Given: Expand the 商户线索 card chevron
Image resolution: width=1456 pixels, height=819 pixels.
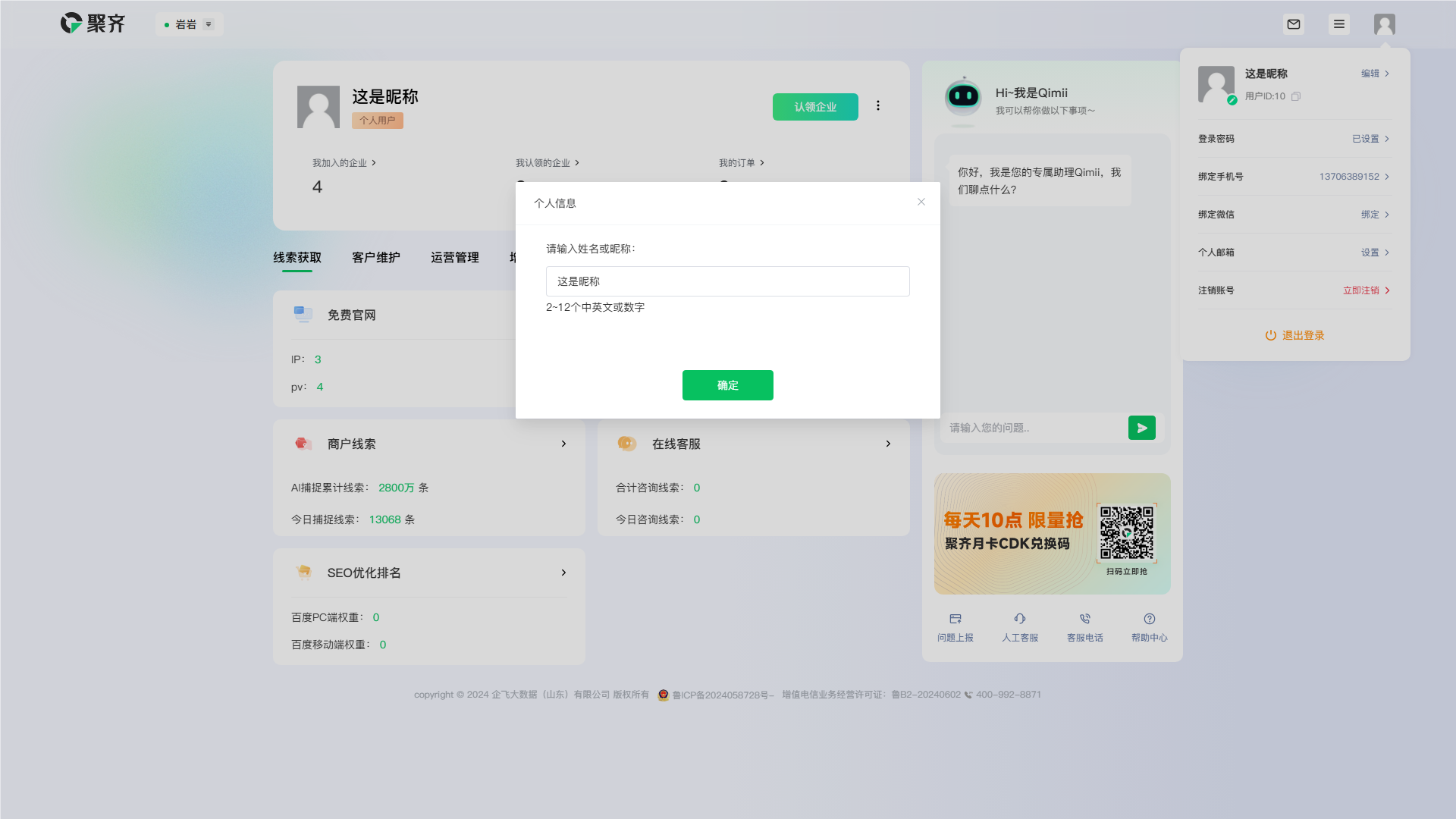Looking at the screenshot, I should [x=563, y=444].
